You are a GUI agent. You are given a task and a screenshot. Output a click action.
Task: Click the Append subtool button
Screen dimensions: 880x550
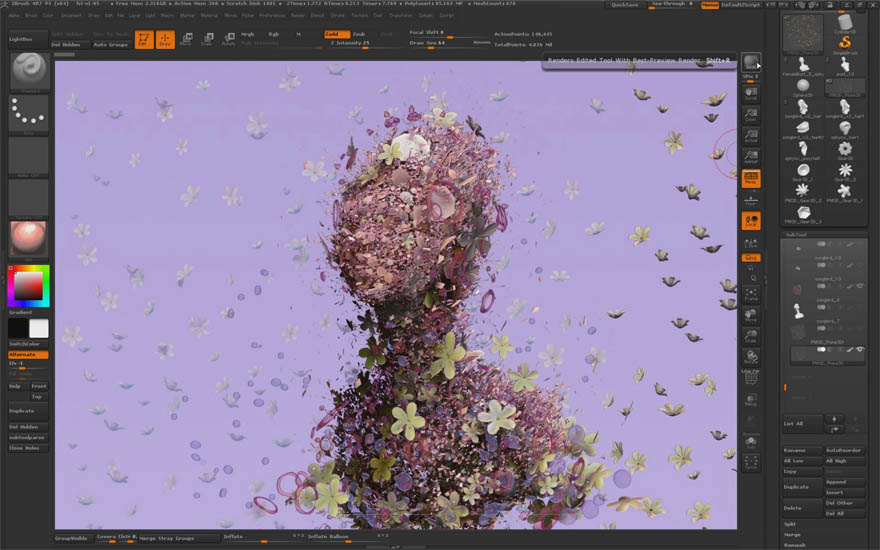click(845, 482)
